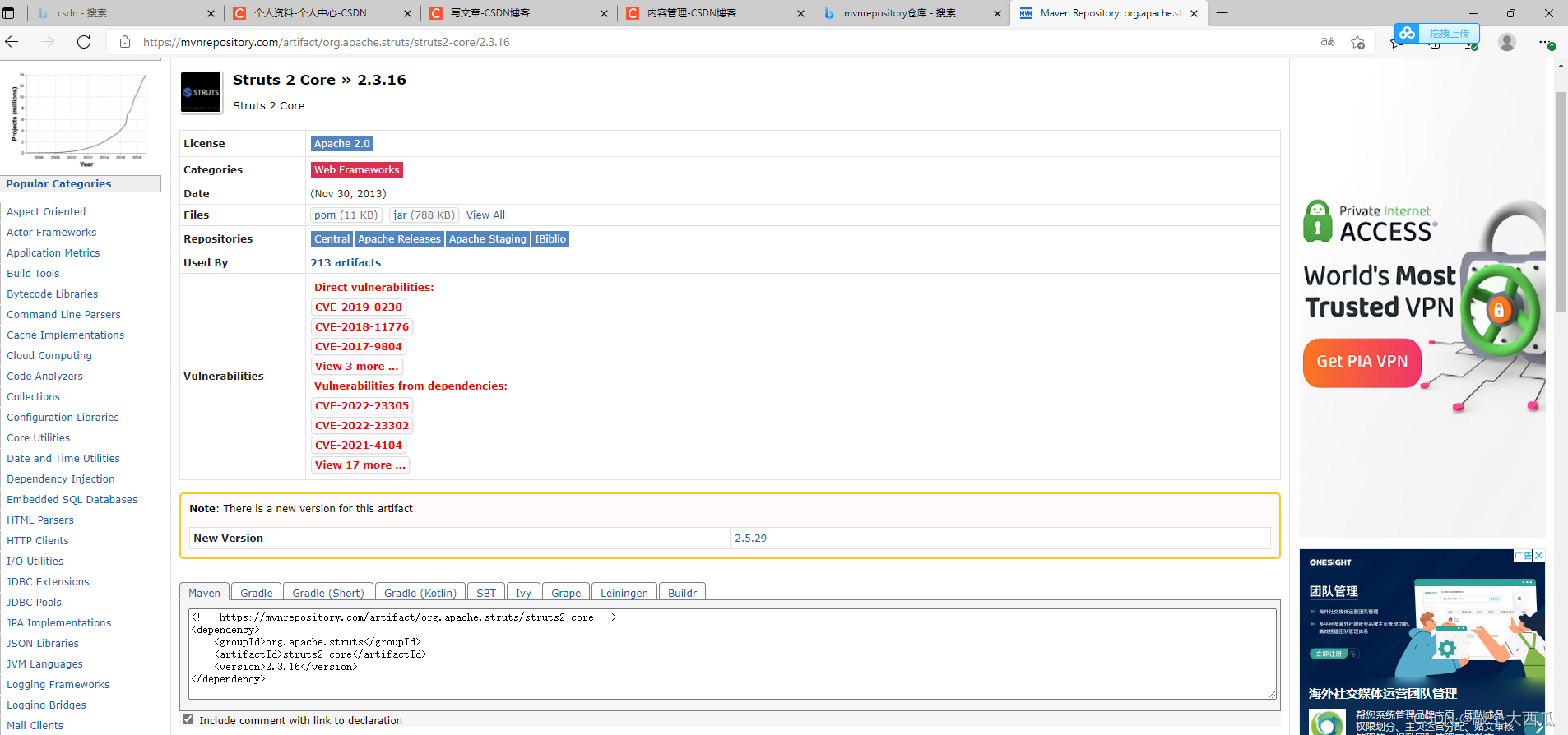This screenshot has width=1568, height=735.
Task: Open the Web Frameworks category tag
Action: pyautogui.click(x=357, y=169)
